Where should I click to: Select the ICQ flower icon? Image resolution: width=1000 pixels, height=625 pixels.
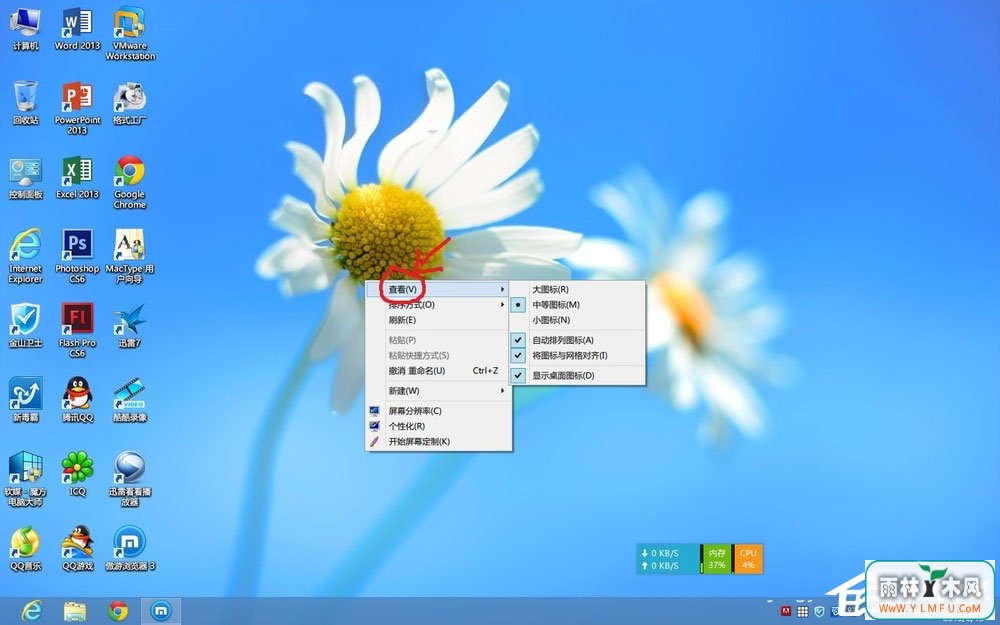[x=77, y=474]
